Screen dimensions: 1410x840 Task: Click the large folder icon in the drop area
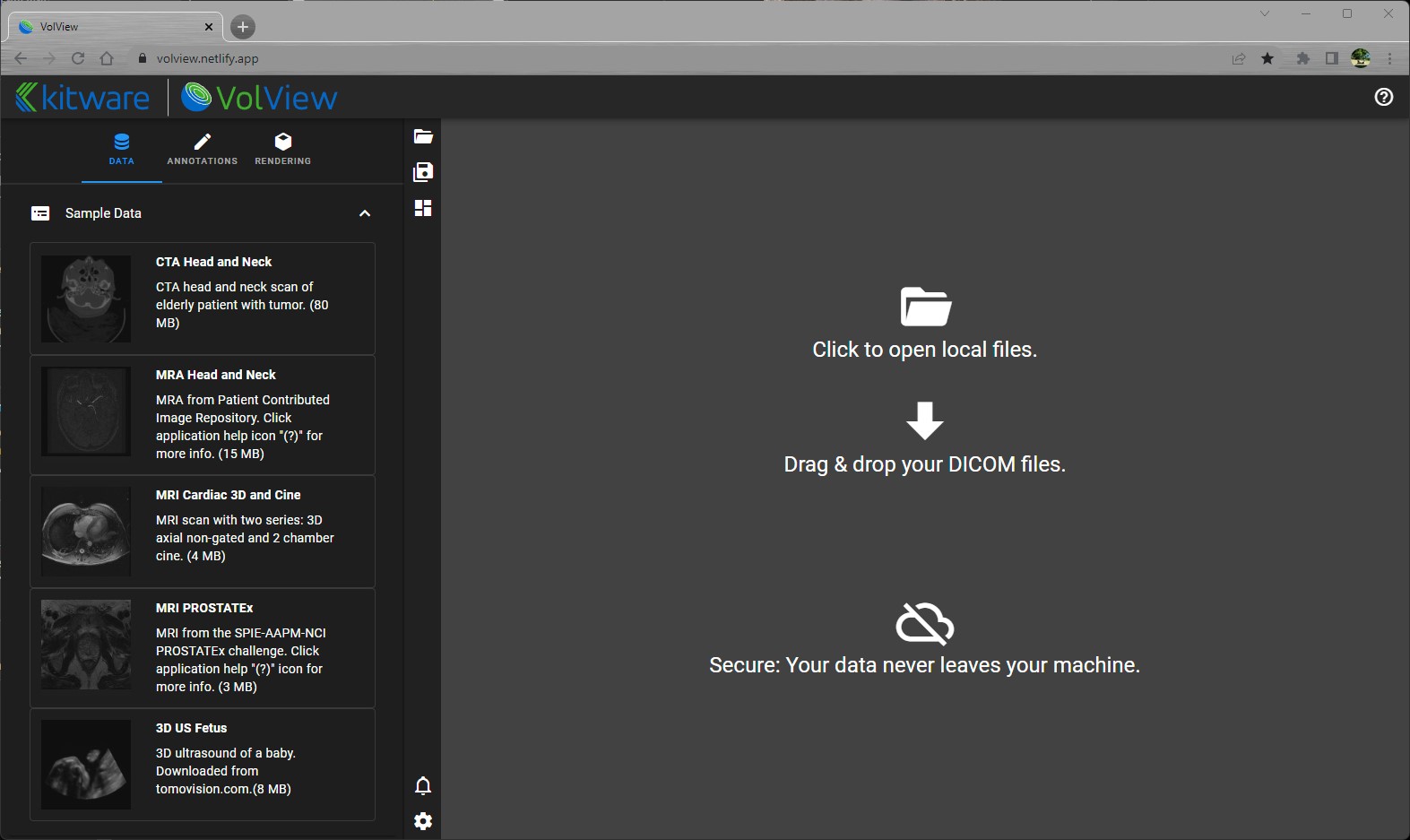925,307
